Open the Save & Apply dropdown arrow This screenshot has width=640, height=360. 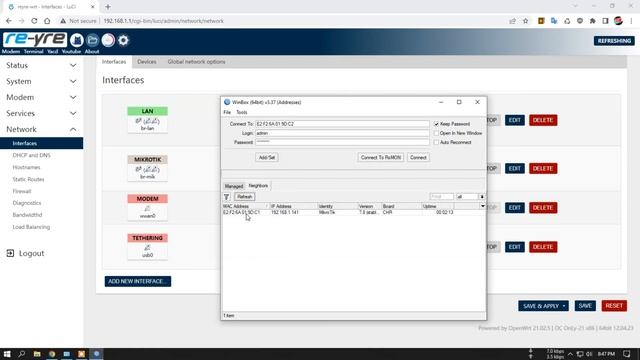click(x=564, y=306)
